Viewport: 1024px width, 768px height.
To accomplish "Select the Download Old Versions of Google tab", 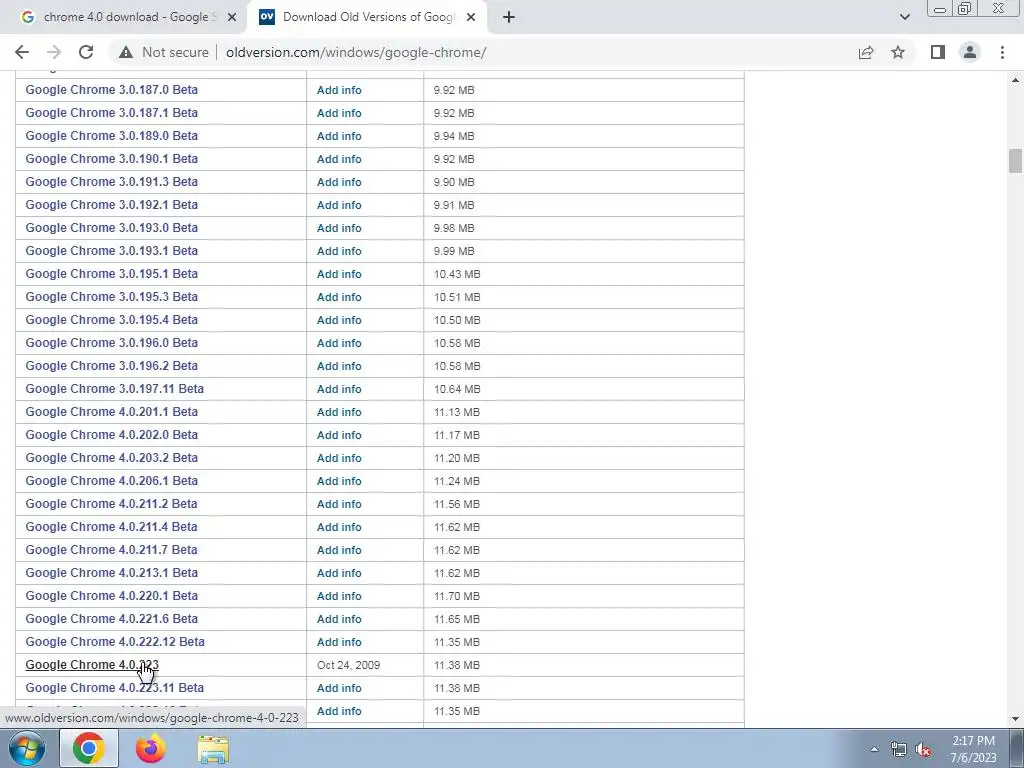I will (x=367, y=17).
